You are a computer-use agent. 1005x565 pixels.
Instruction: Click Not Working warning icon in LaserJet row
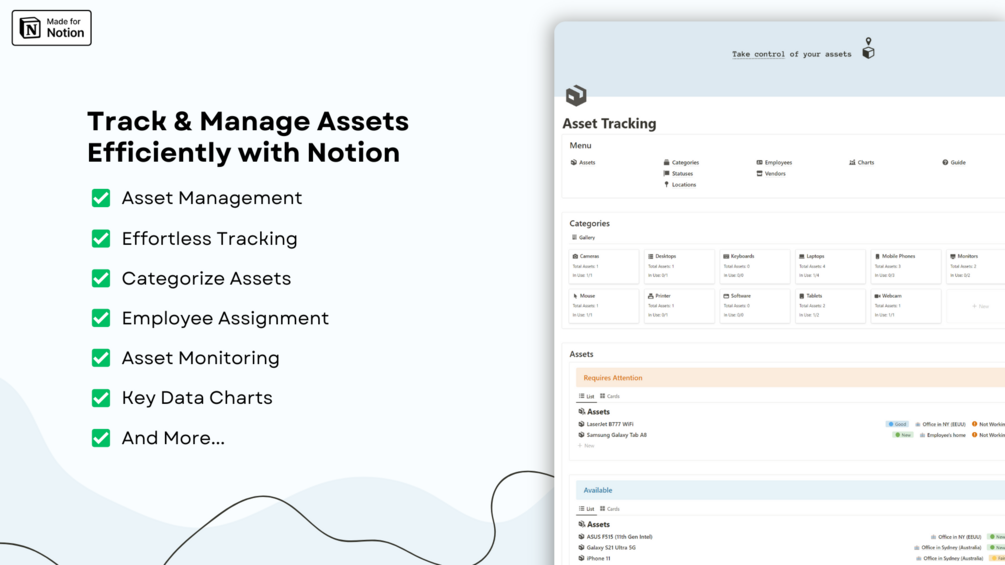974,424
